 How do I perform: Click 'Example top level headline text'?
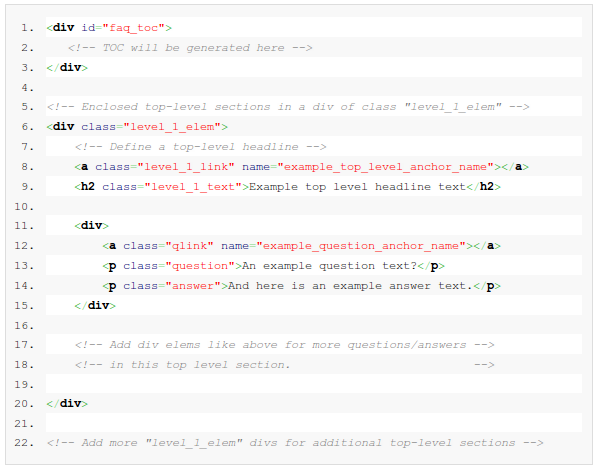coord(357,187)
